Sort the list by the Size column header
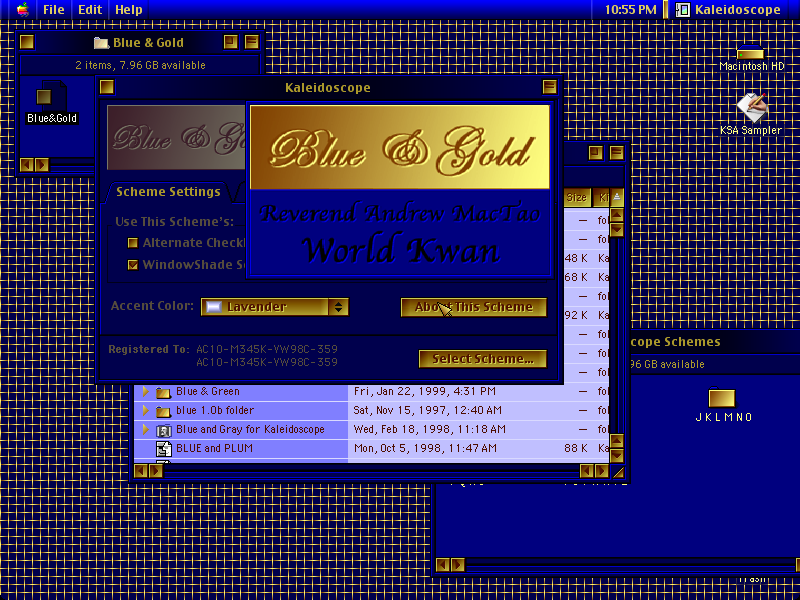This screenshot has width=800, height=600. (576, 197)
